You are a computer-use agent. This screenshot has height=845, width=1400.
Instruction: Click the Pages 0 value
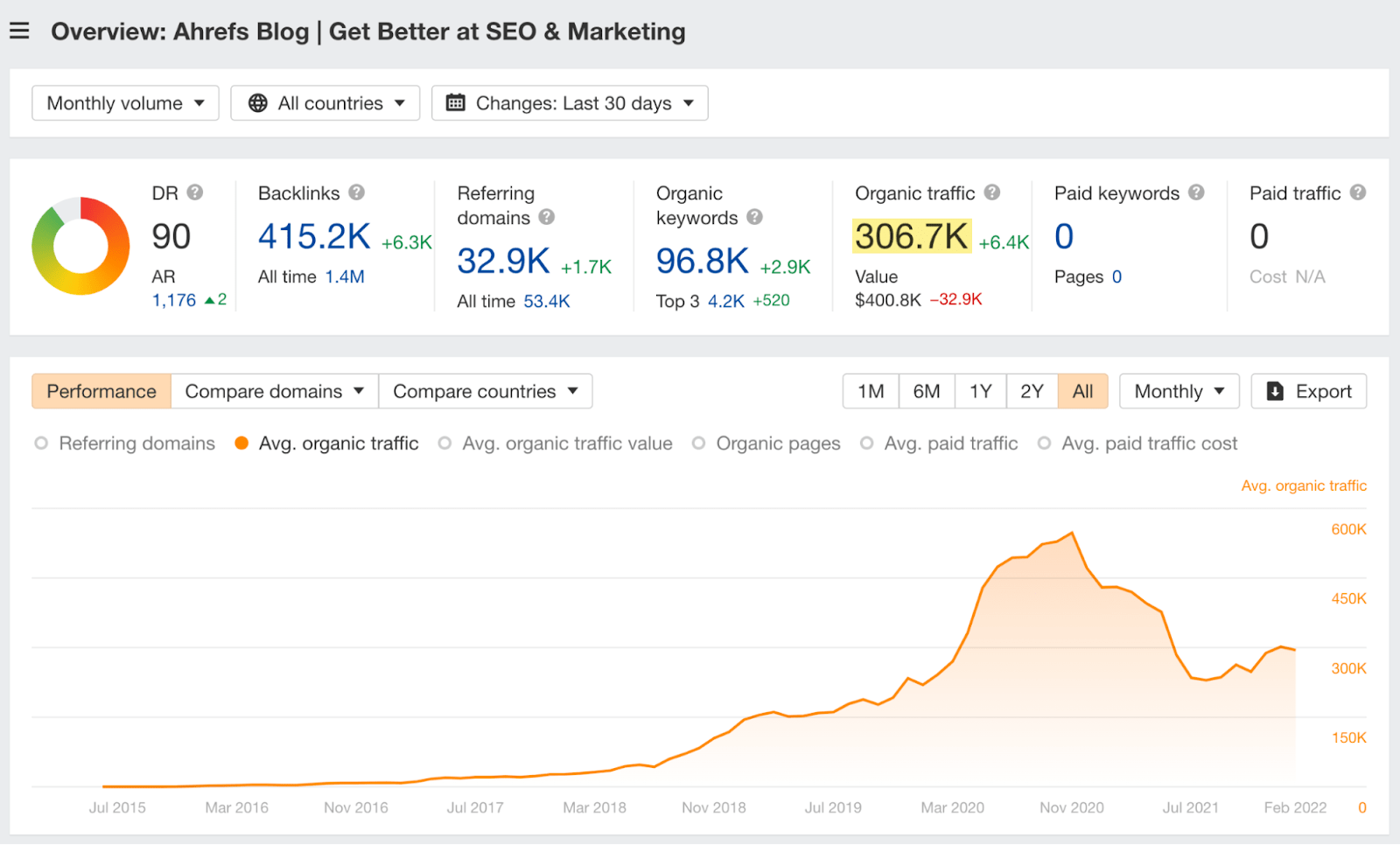point(1116,276)
